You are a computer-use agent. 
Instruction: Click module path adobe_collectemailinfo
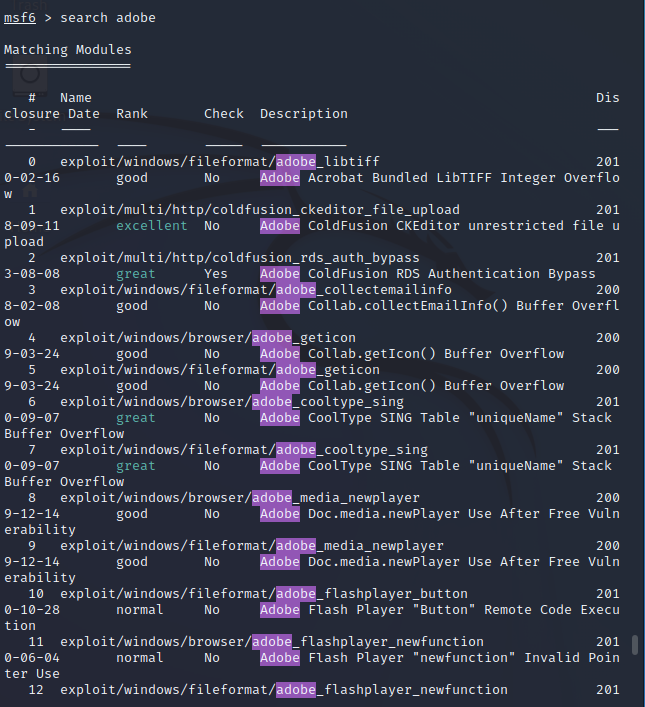pos(256,289)
